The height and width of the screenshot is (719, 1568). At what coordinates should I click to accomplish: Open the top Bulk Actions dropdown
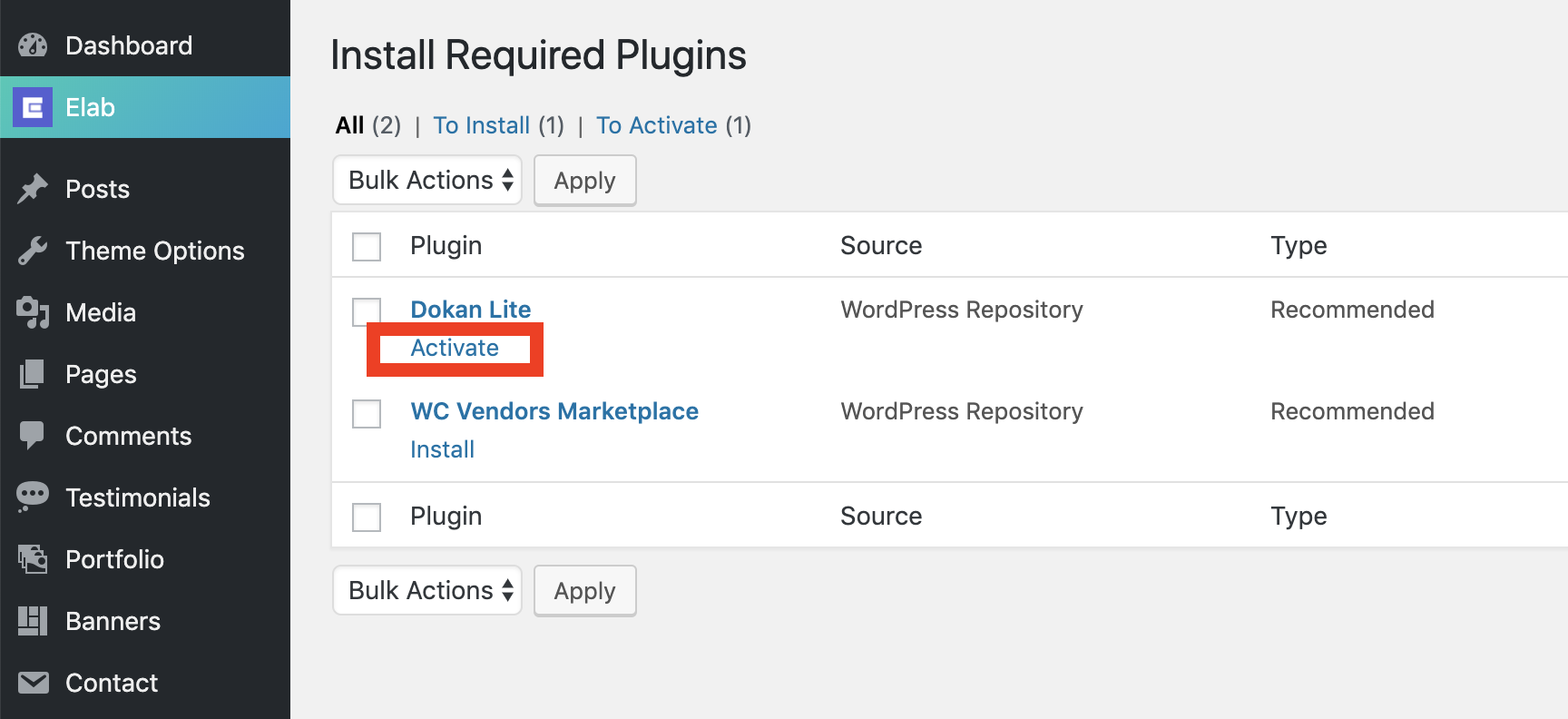(x=427, y=180)
